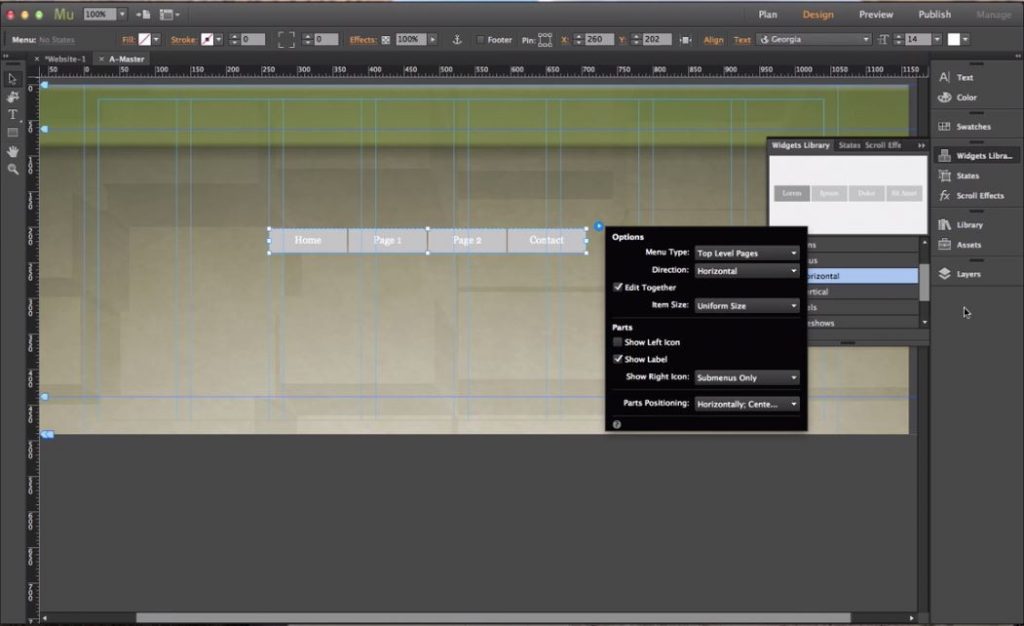Toggle the Footer checkbox
The height and width of the screenshot is (626, 1024).
(481, 40)
